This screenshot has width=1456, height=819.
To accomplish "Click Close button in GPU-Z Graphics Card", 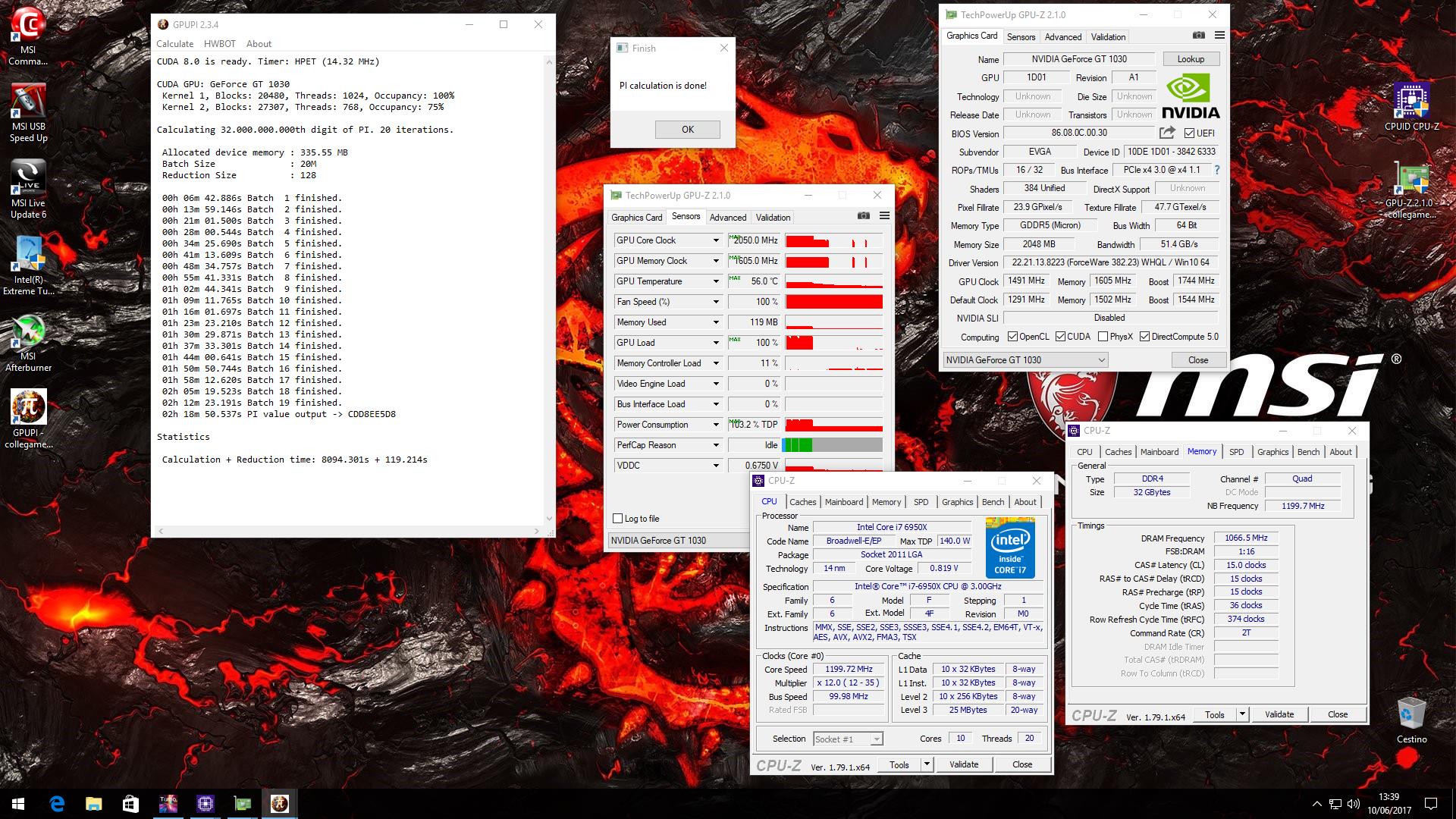I will 1198,360.
